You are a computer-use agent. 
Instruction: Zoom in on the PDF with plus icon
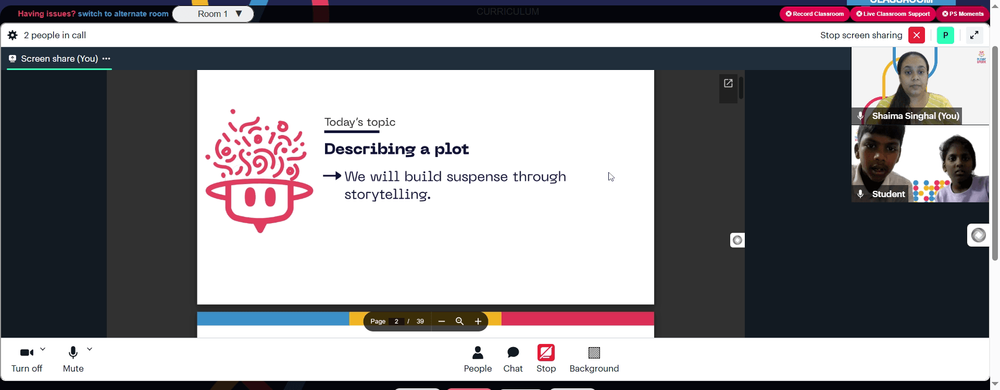click(x=478, y=321)
